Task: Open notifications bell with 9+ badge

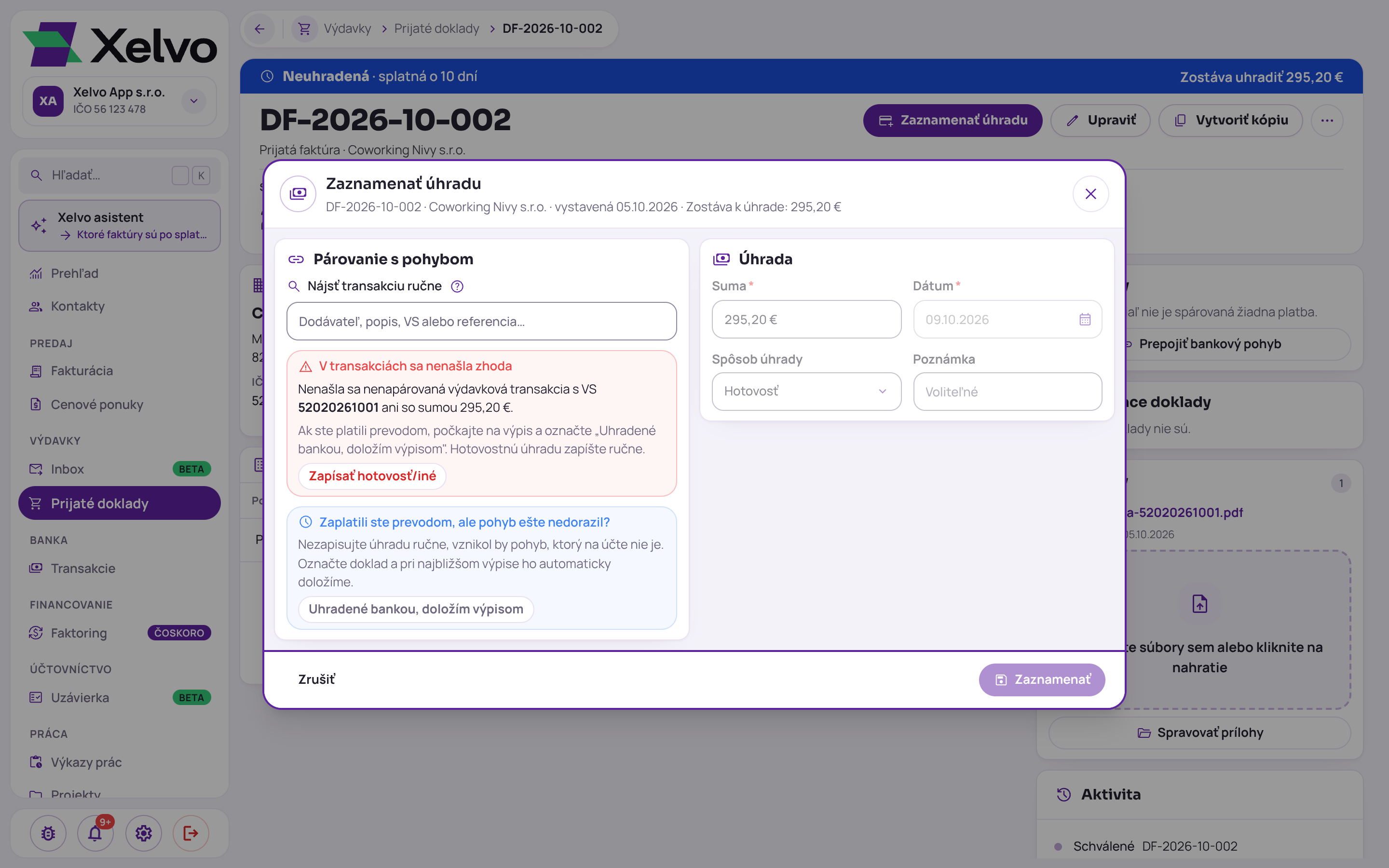Action: (95, 833)
